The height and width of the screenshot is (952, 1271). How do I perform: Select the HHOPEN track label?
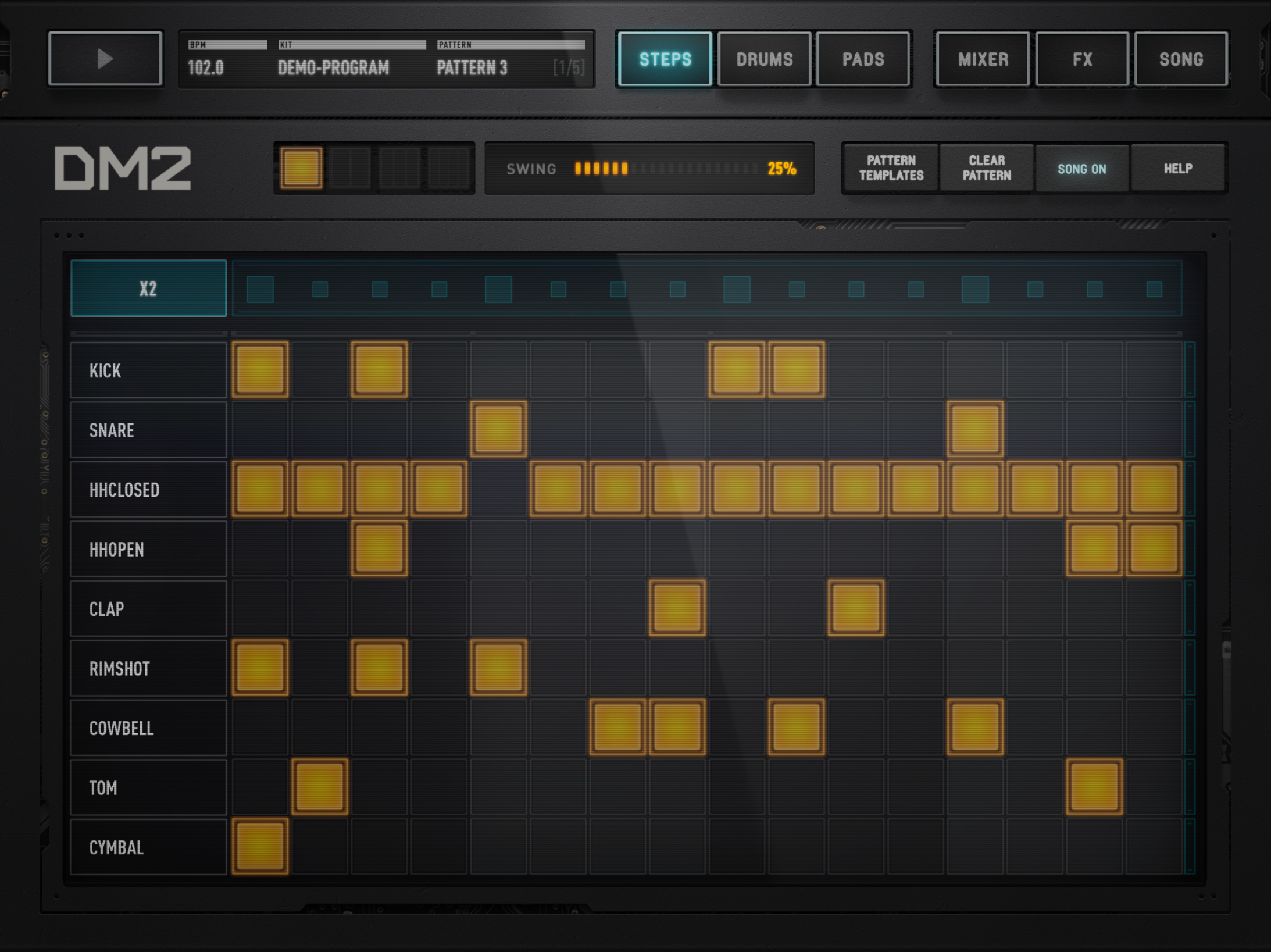(148, 549)
